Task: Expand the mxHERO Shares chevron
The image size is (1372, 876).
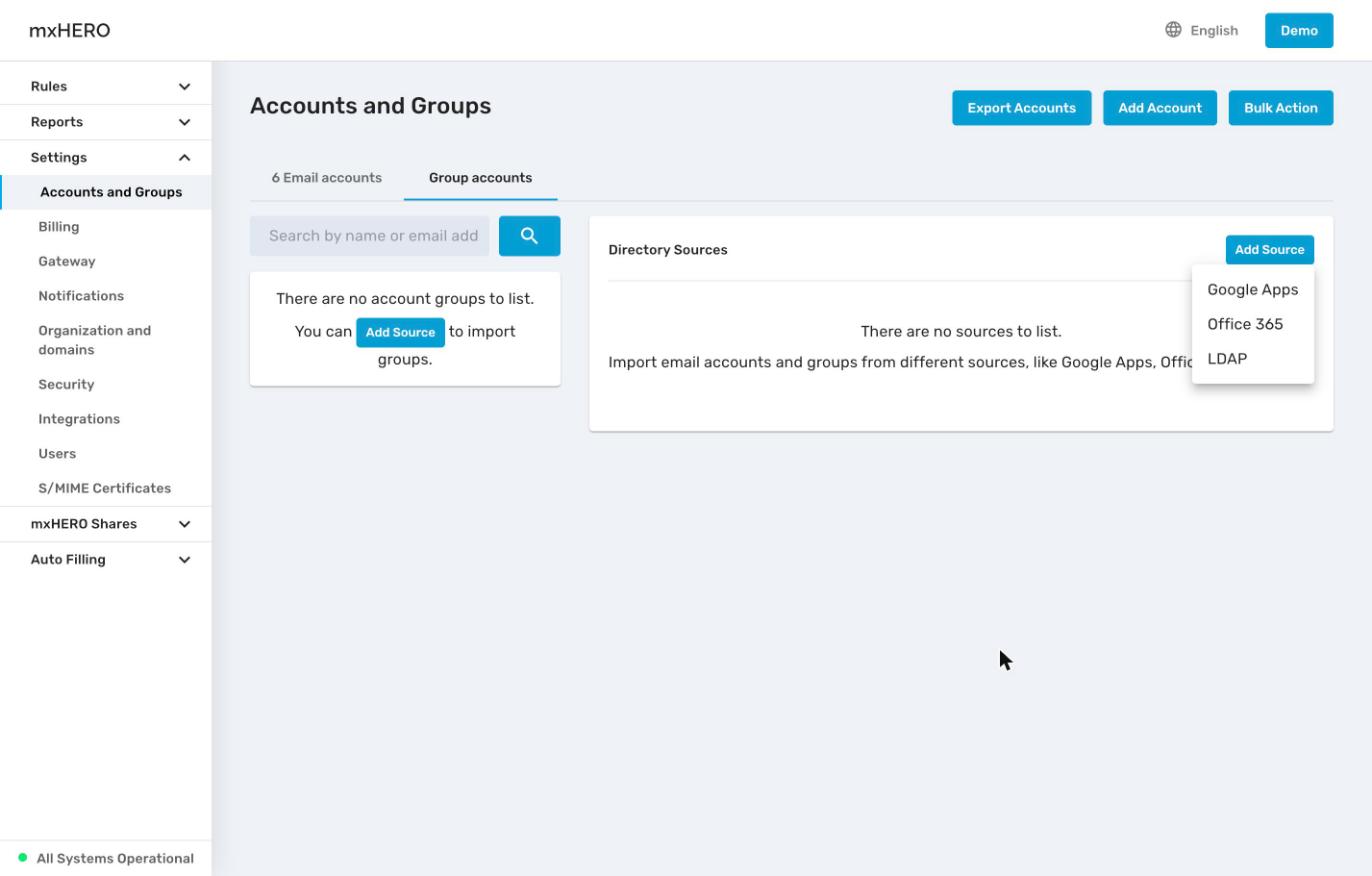Action: 184,524
